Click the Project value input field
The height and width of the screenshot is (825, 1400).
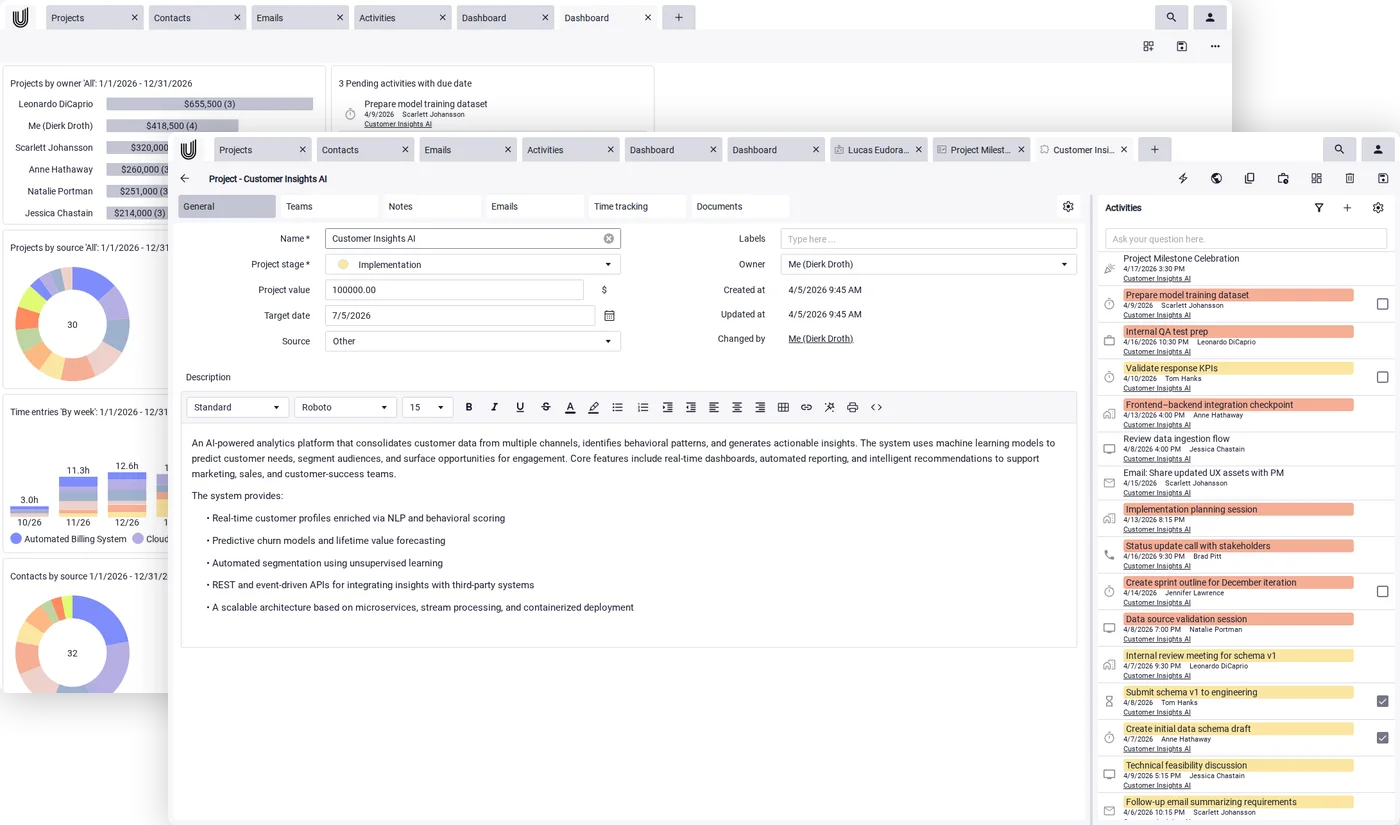coord(454,290)
